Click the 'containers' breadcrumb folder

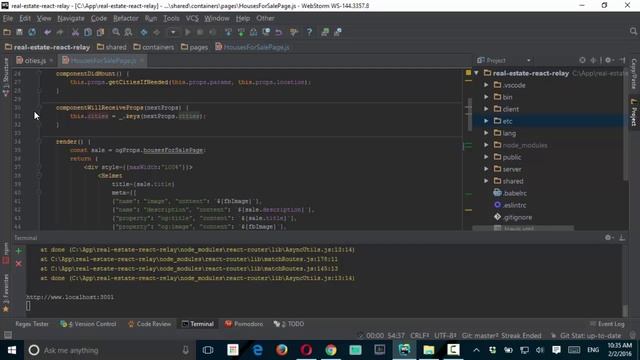point(153,47)
